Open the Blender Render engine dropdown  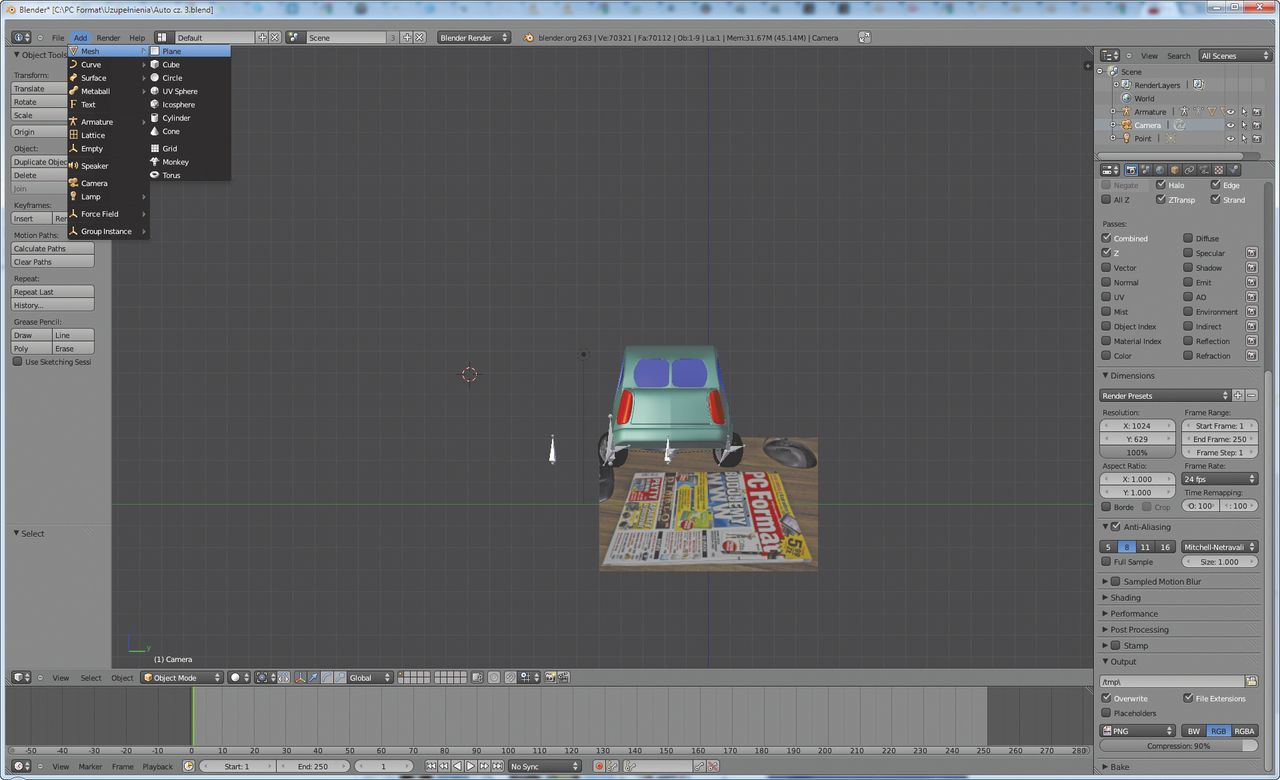tap(474, 38)
